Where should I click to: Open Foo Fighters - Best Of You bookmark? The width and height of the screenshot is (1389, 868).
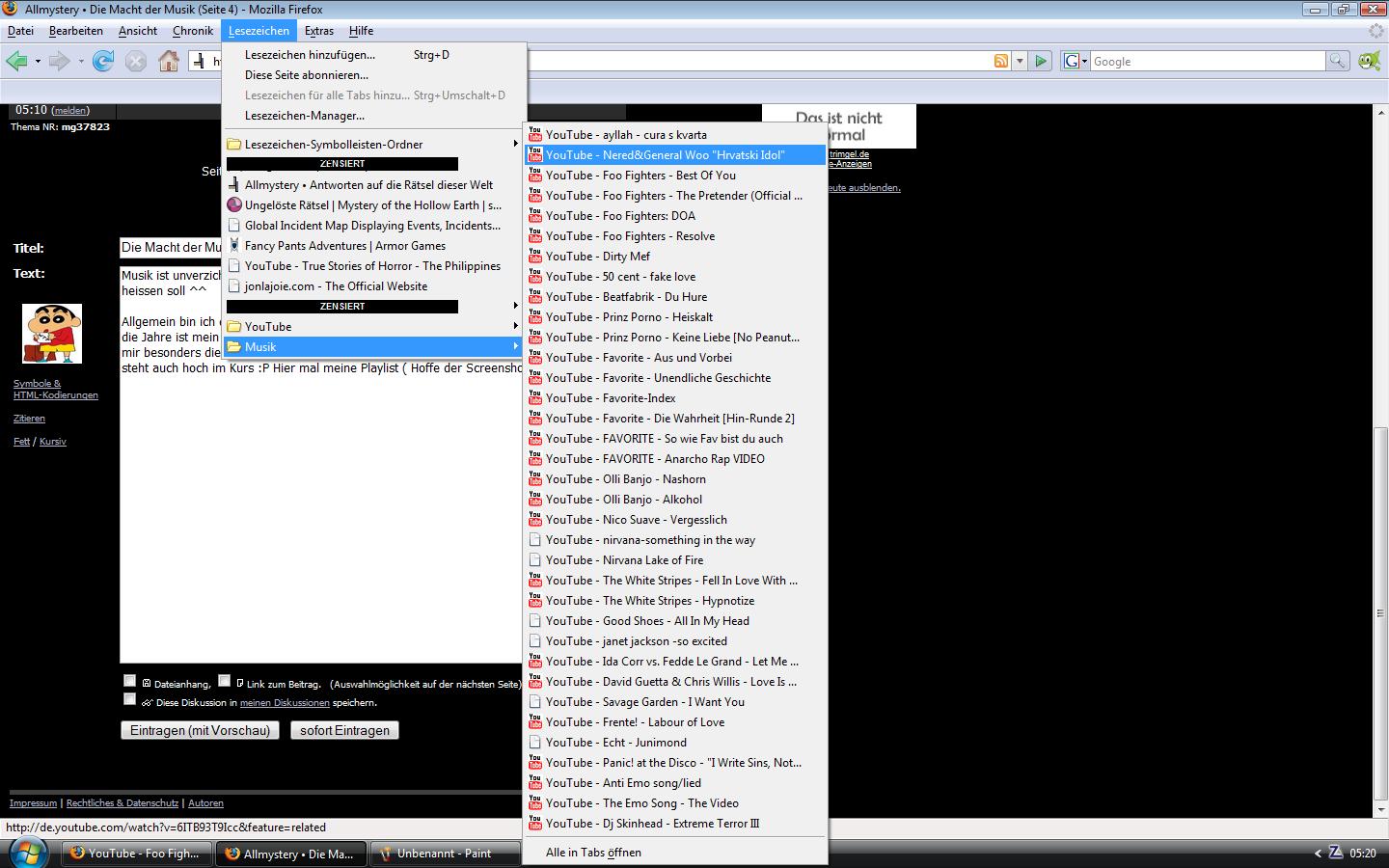(x=675, y=176)
